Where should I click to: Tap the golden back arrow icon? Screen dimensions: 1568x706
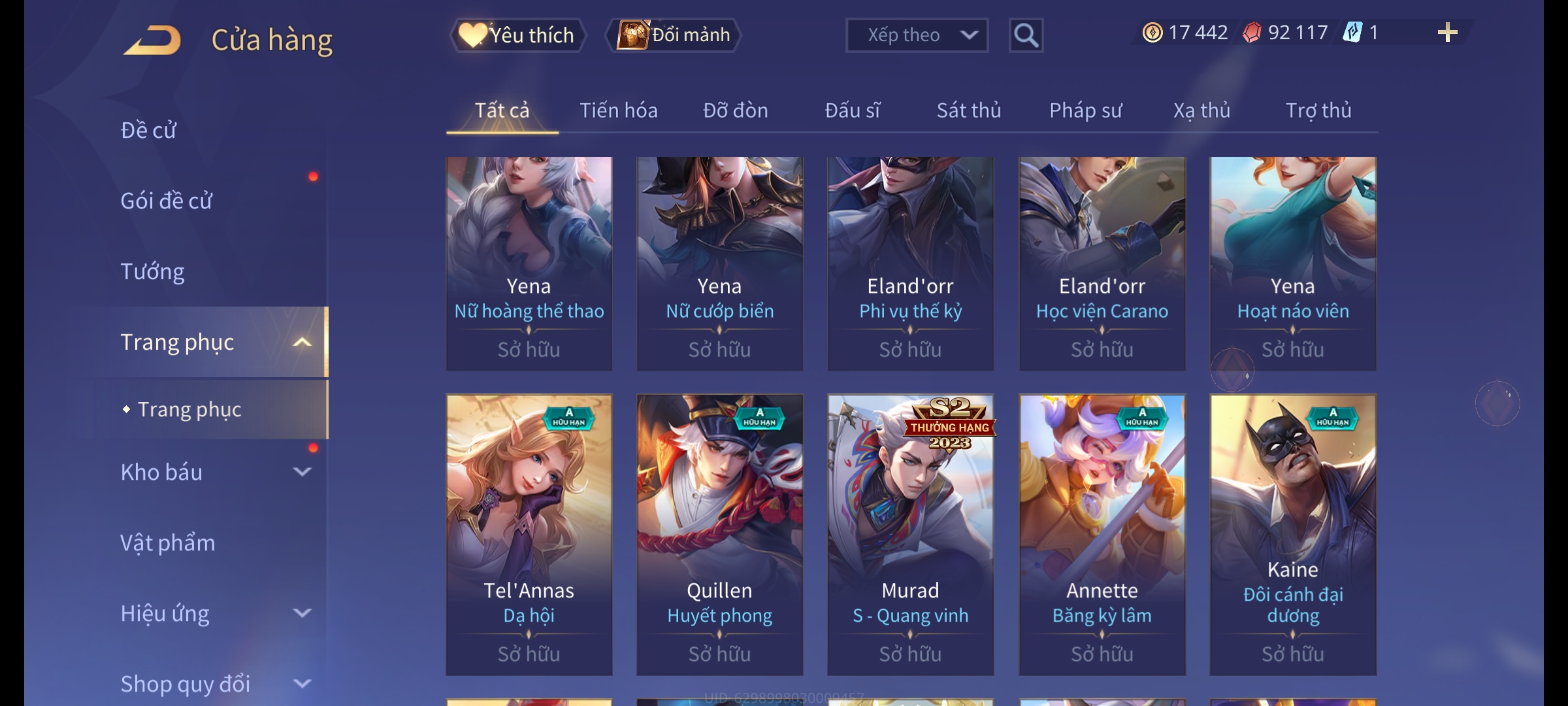[152, 40]
